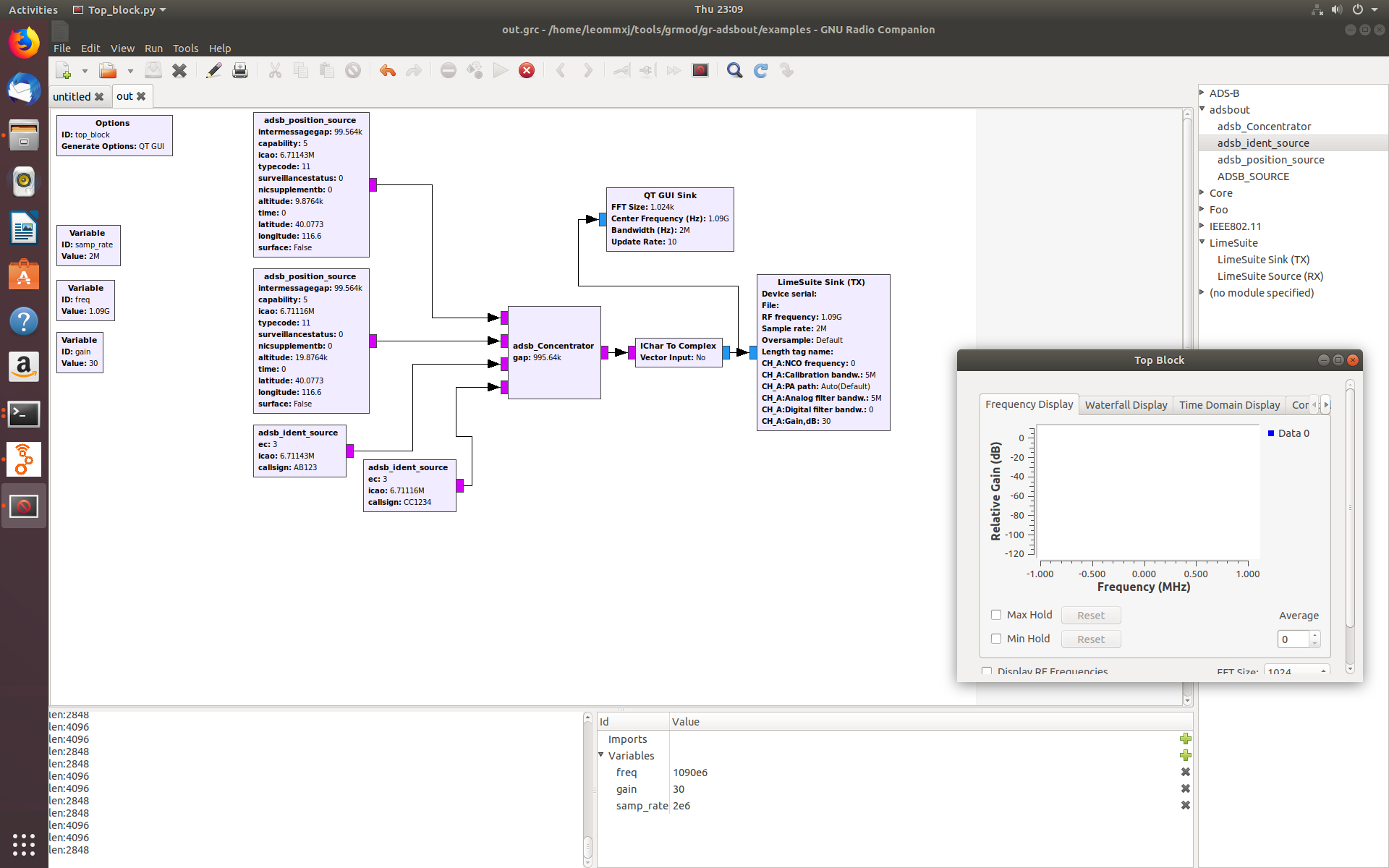
Task: Collapse the LimeSuite block category
Action: 1202,242
